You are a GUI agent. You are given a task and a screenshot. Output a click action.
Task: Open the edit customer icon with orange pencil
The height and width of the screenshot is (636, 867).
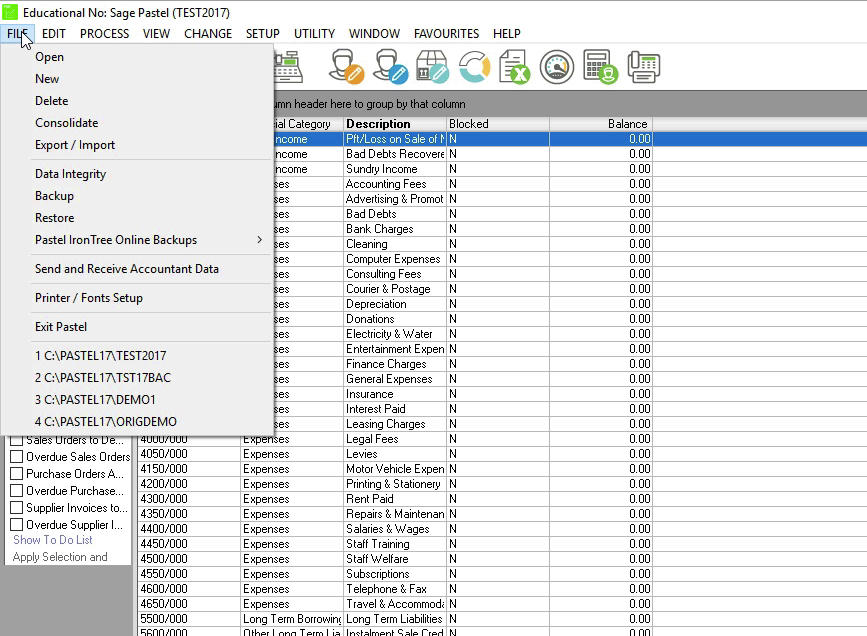click(x=346, y=67)
